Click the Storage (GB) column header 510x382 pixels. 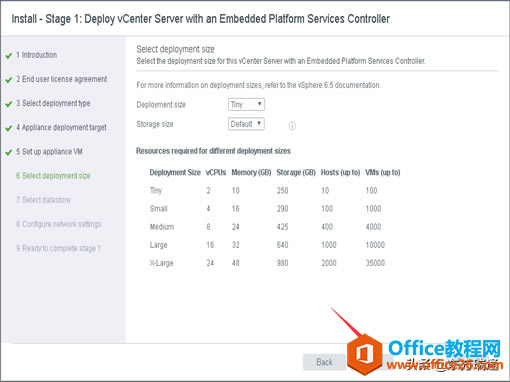[296, 172]
